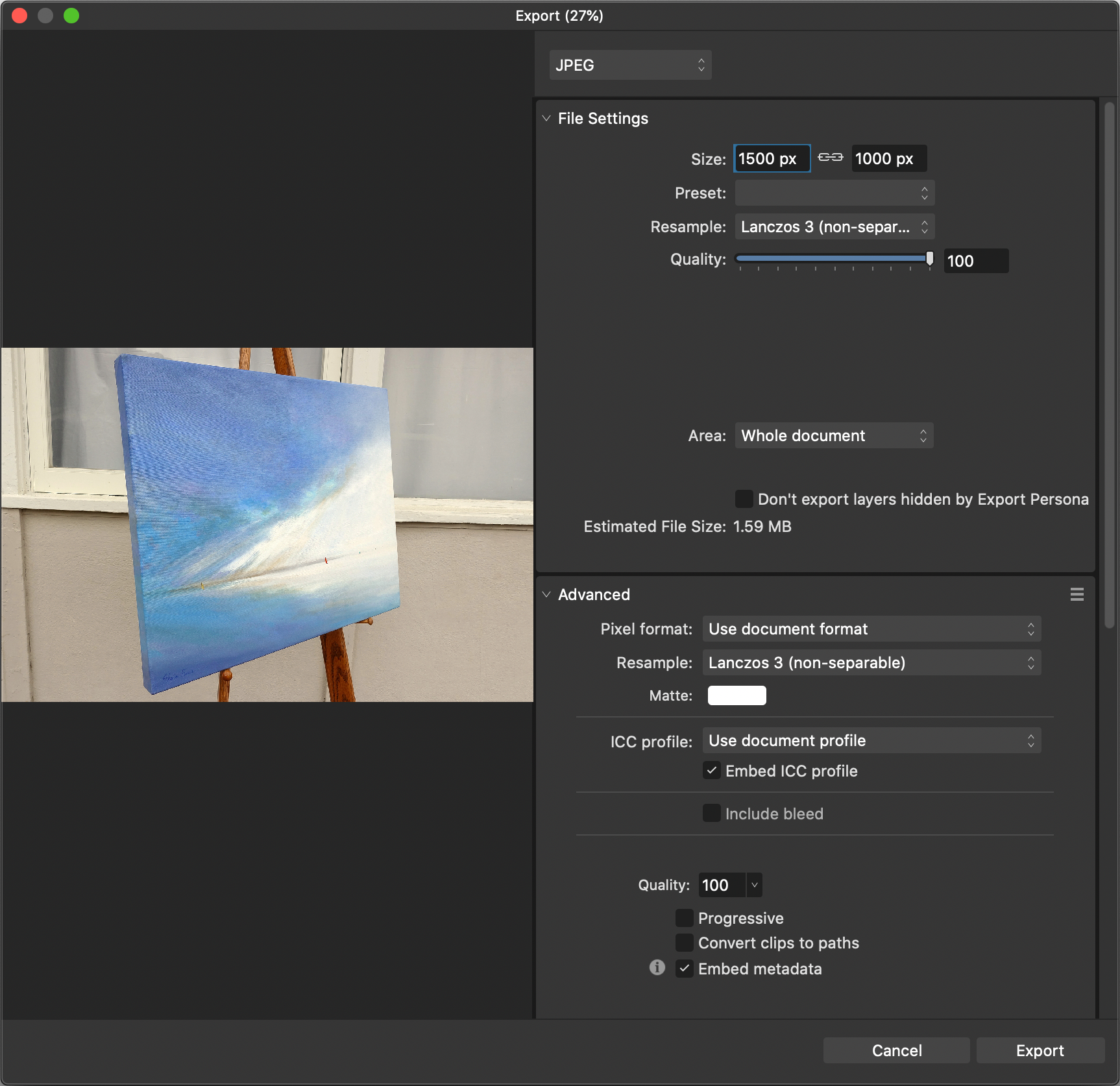Open the Area Whole document dropdown
1120x1086 pixels.
point(834,435)
